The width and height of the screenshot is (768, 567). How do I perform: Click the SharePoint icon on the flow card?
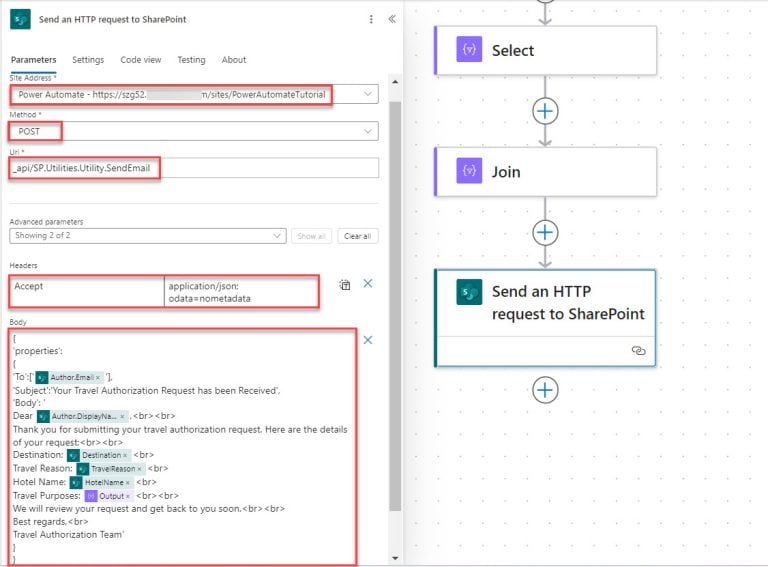tap(469, 292)
